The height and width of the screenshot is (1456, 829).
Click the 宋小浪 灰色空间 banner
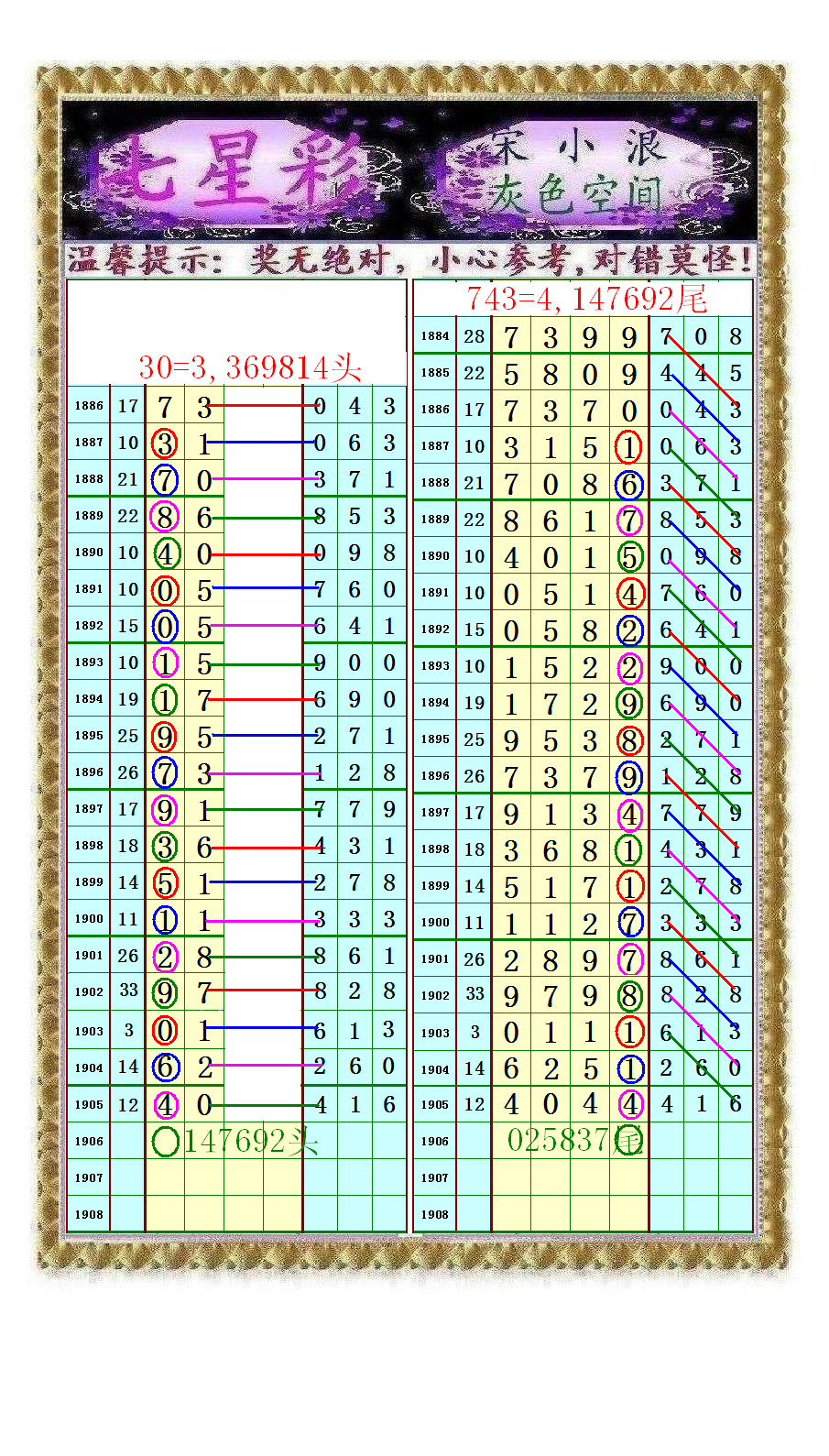[584, 172]
